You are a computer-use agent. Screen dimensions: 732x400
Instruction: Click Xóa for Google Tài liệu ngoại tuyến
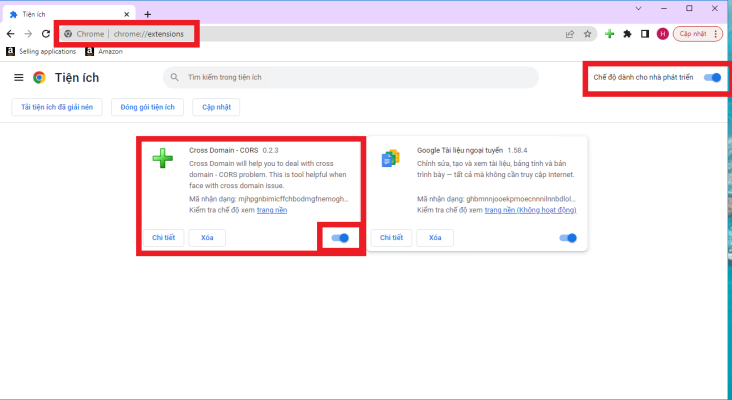(x=435, y=238)
